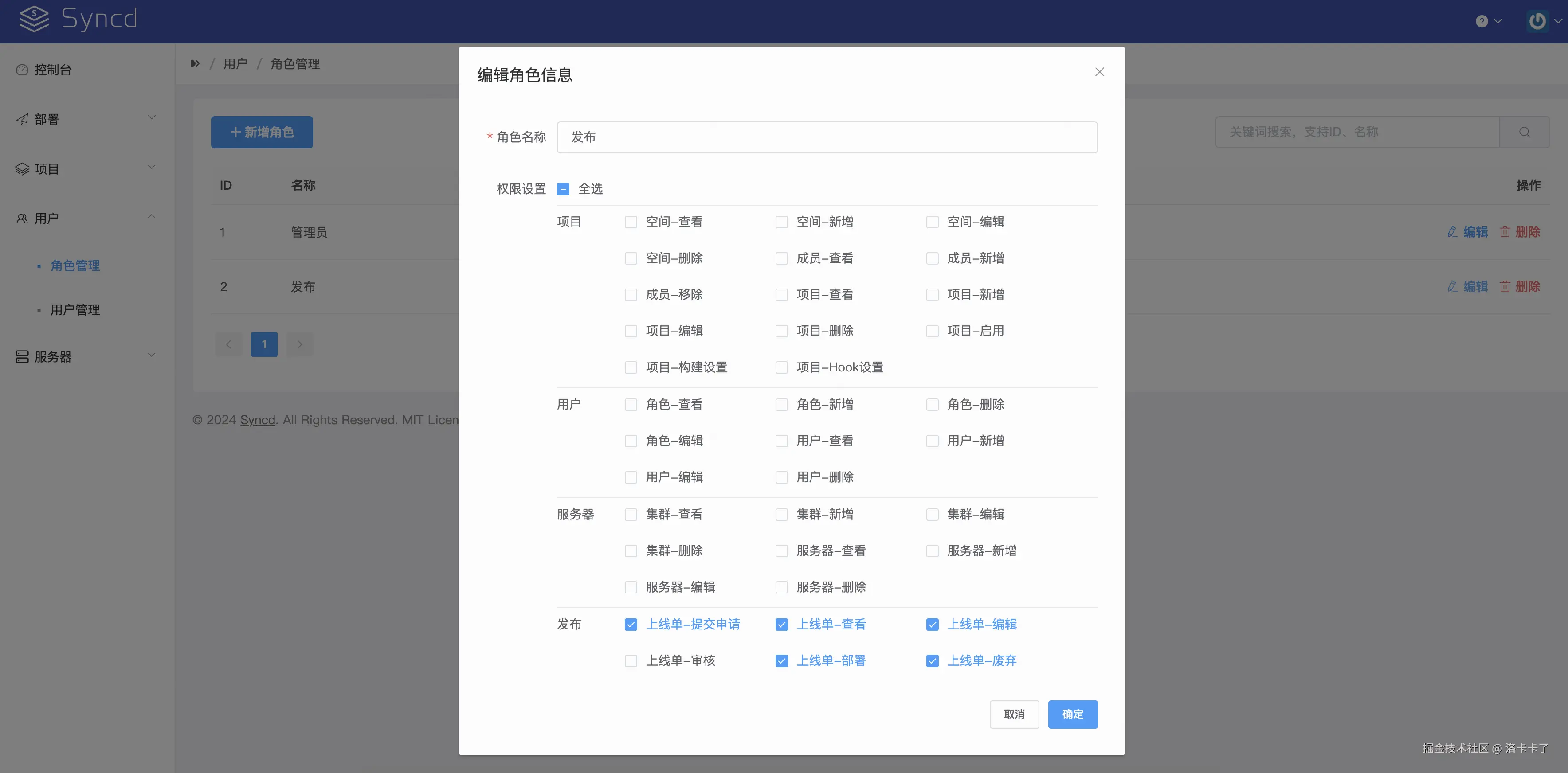Viewport: 1568px width, 773px height.
Task: Click the 确定 confirm button
Action: [1073, 714]
